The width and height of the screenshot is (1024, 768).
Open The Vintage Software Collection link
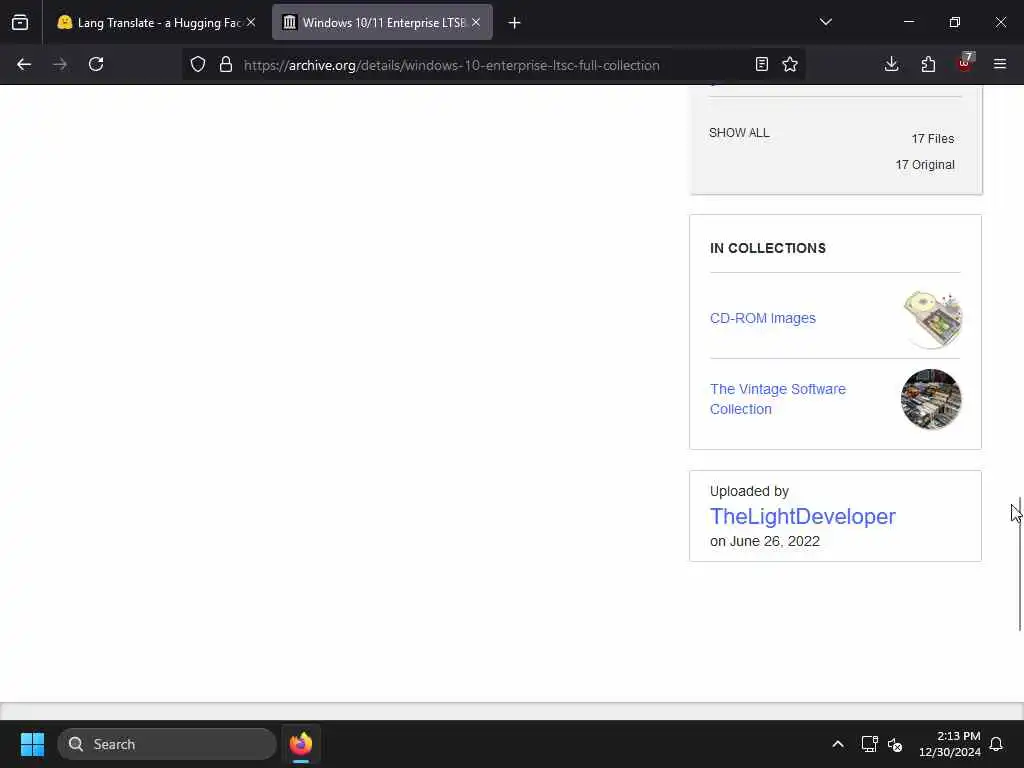tap(778, 399)
